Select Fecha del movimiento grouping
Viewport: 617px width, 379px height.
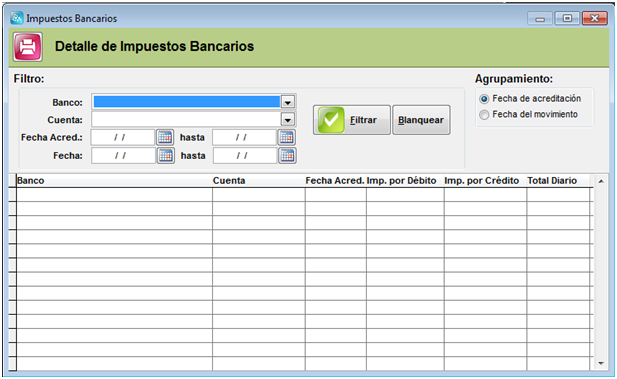484,115
